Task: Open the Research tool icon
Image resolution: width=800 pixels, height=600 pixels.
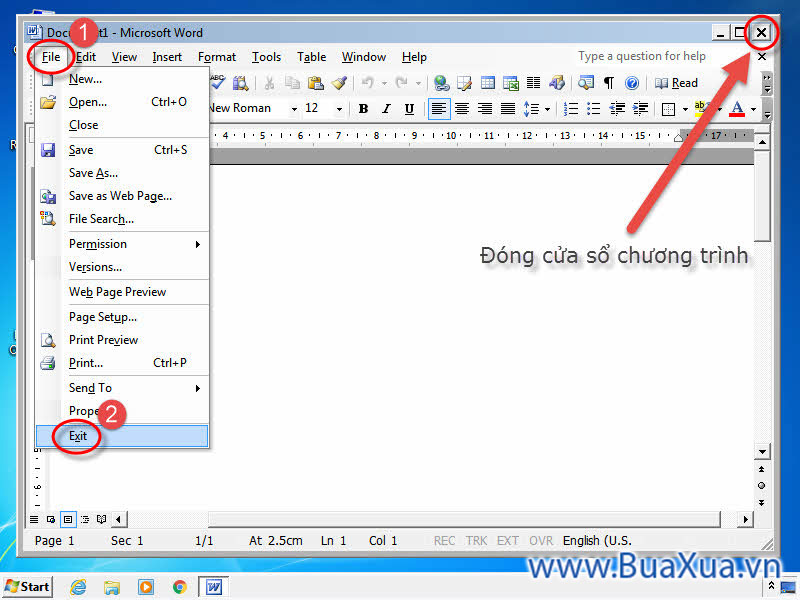Action: (240, 83)
